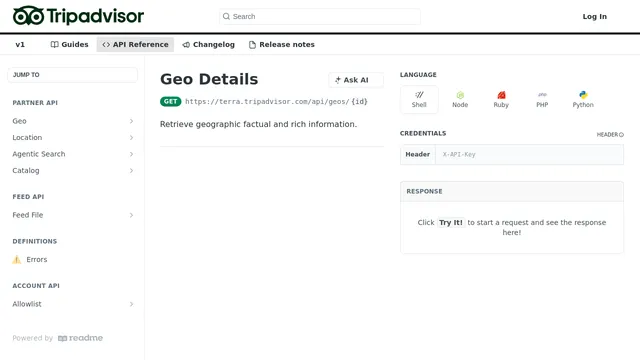Click the readme logo in footer
The image size is (640, 360).
coord(80,338)
